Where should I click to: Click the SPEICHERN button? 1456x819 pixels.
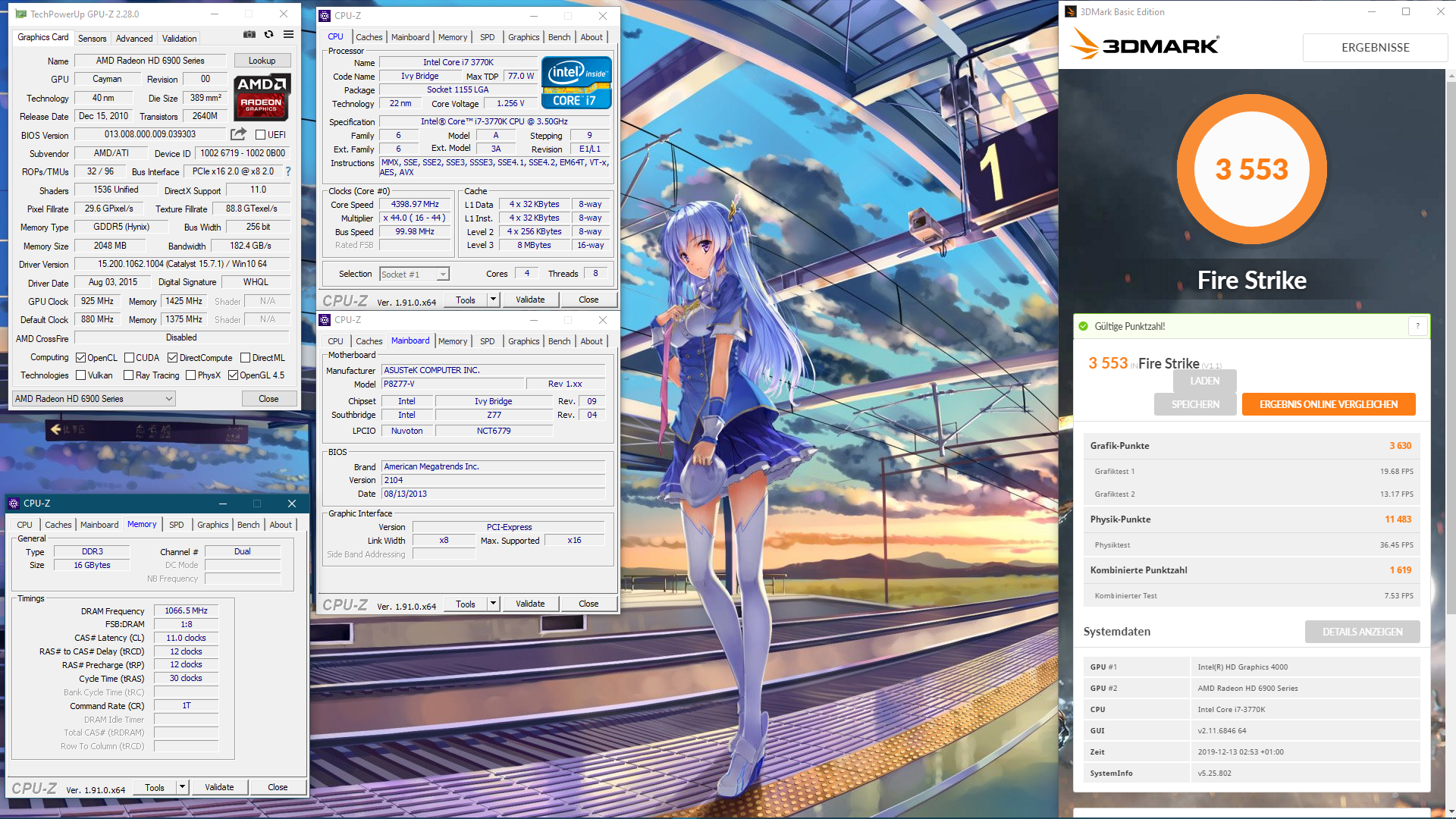1195,404
